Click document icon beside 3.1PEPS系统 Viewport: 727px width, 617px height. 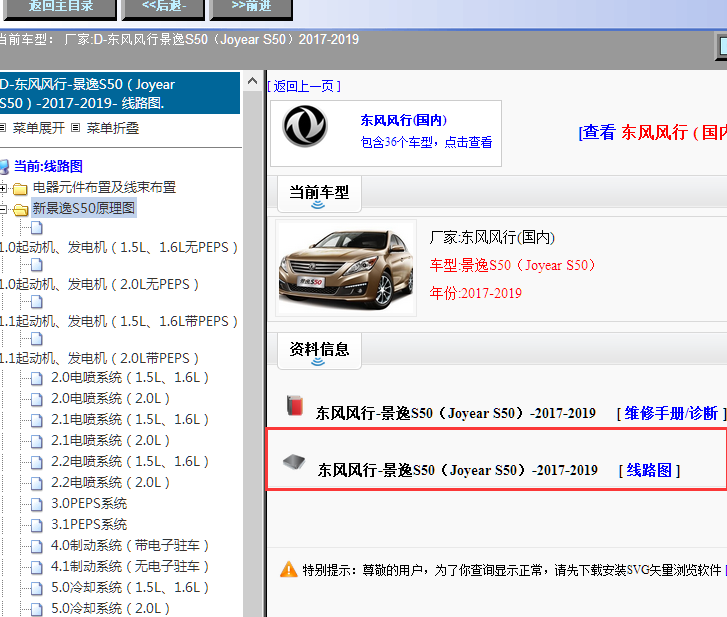(37, 525)
